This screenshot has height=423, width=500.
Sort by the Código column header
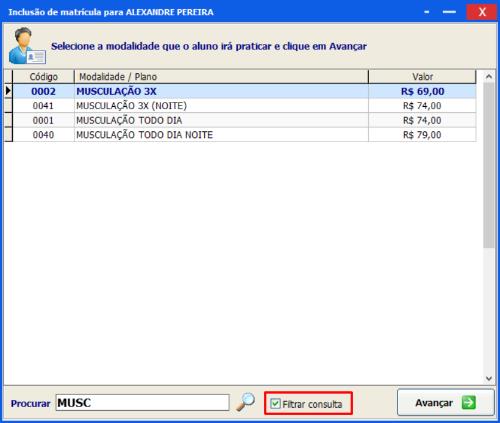click(43, 77)
